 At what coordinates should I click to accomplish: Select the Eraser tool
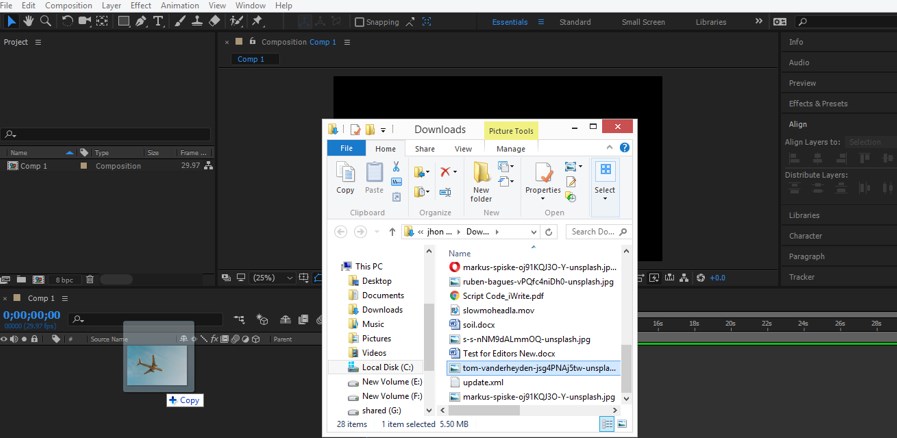(x=214, y=21)
